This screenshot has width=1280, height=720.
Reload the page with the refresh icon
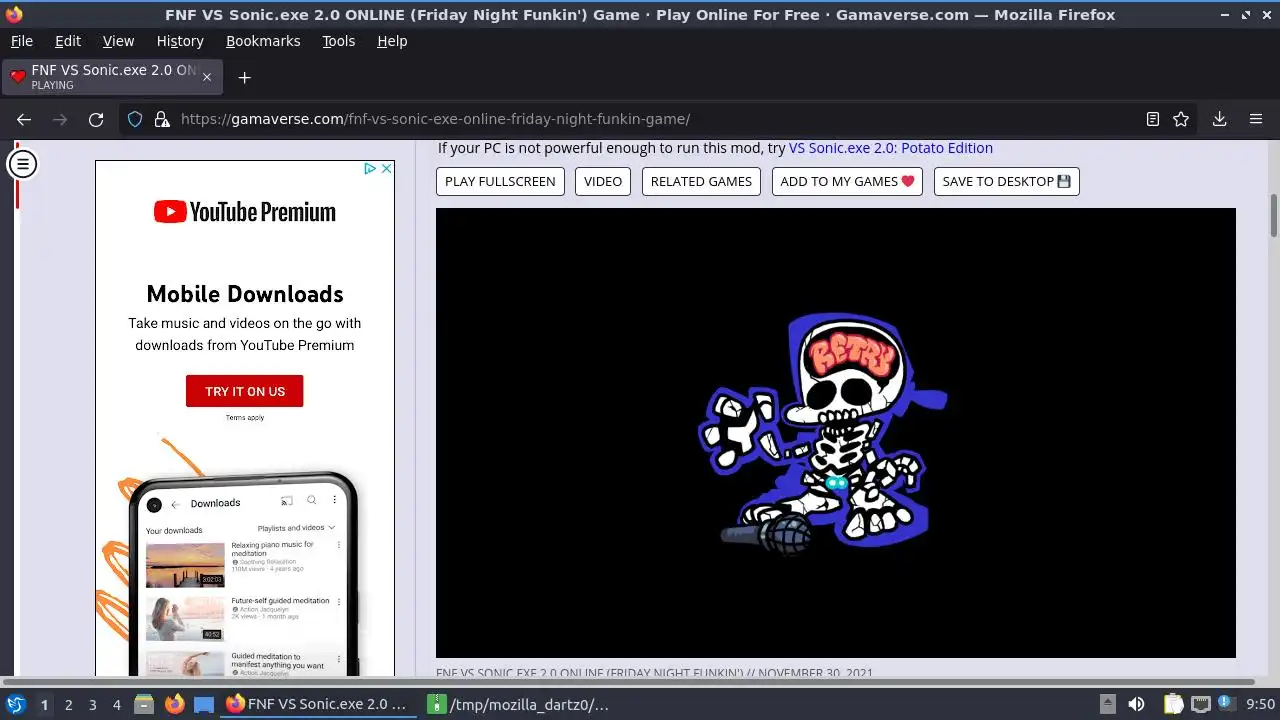(x=96, y=119)
